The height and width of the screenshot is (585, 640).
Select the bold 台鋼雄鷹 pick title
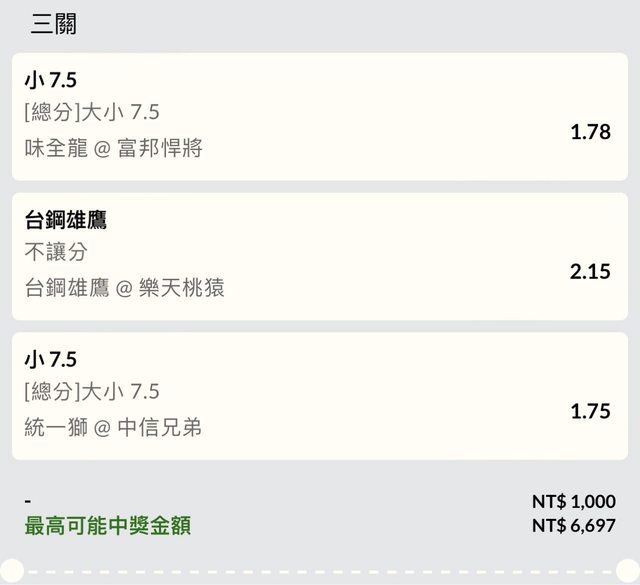[66, 220]
